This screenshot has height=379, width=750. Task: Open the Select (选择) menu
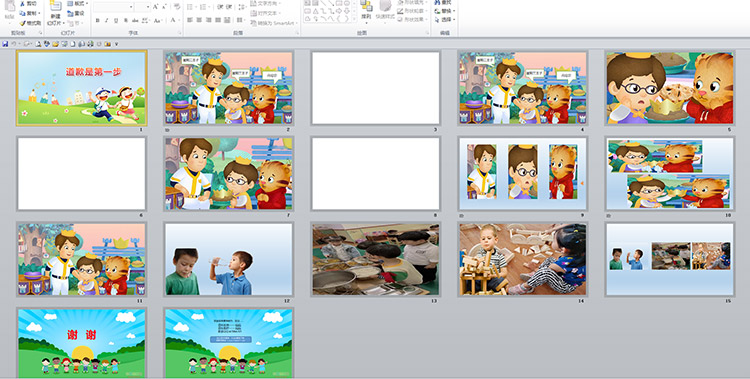[x=444, y=20]
